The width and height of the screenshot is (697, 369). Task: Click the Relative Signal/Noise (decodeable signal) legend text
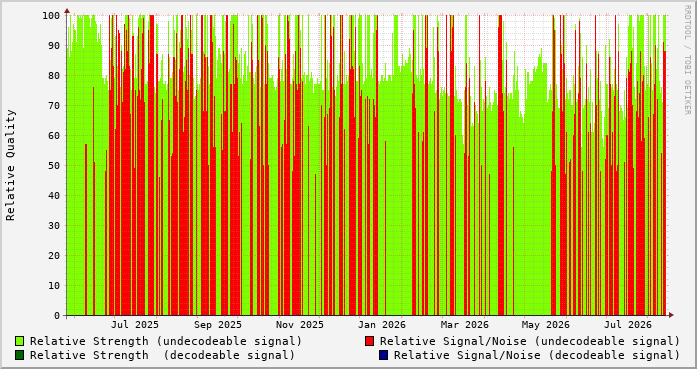click(537, 355)
